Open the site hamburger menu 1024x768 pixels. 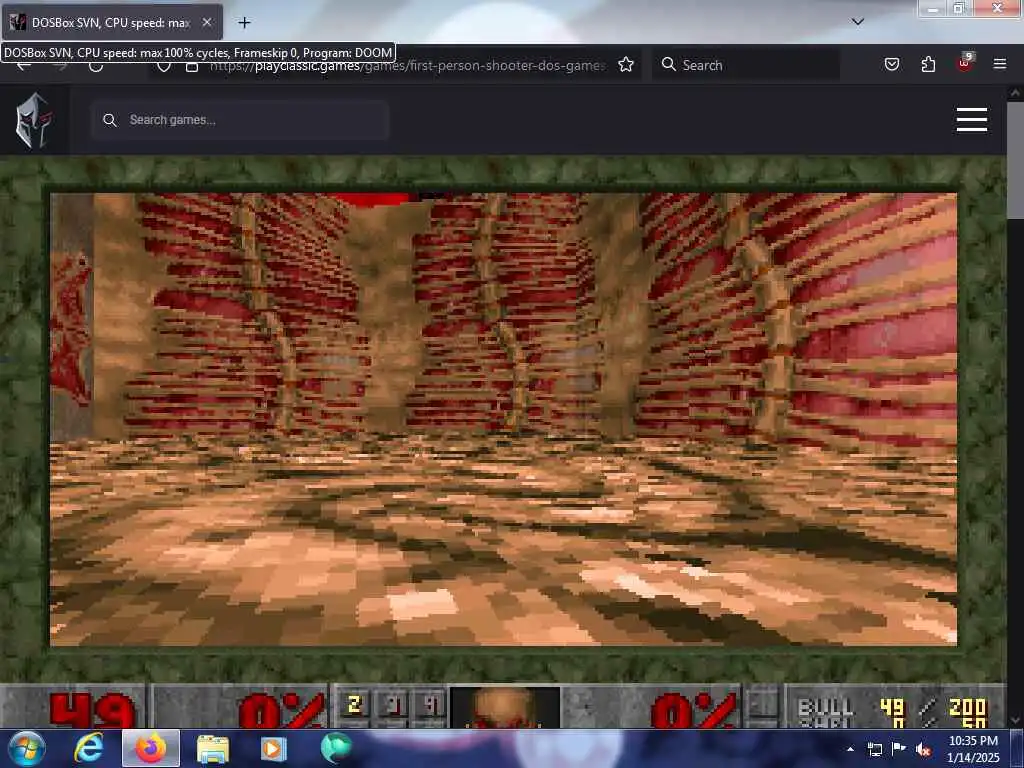coord(972,120)
